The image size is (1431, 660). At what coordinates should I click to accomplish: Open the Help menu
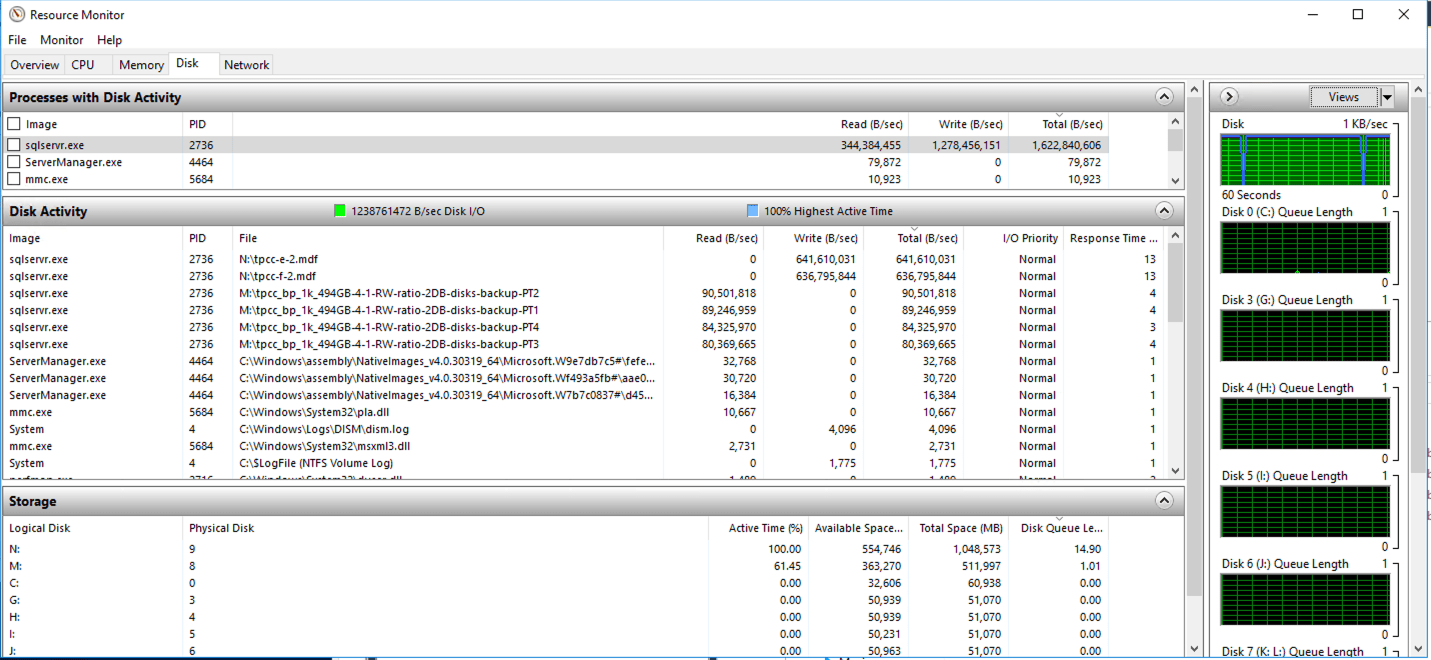pyautogui.click(x=109, y=40)
